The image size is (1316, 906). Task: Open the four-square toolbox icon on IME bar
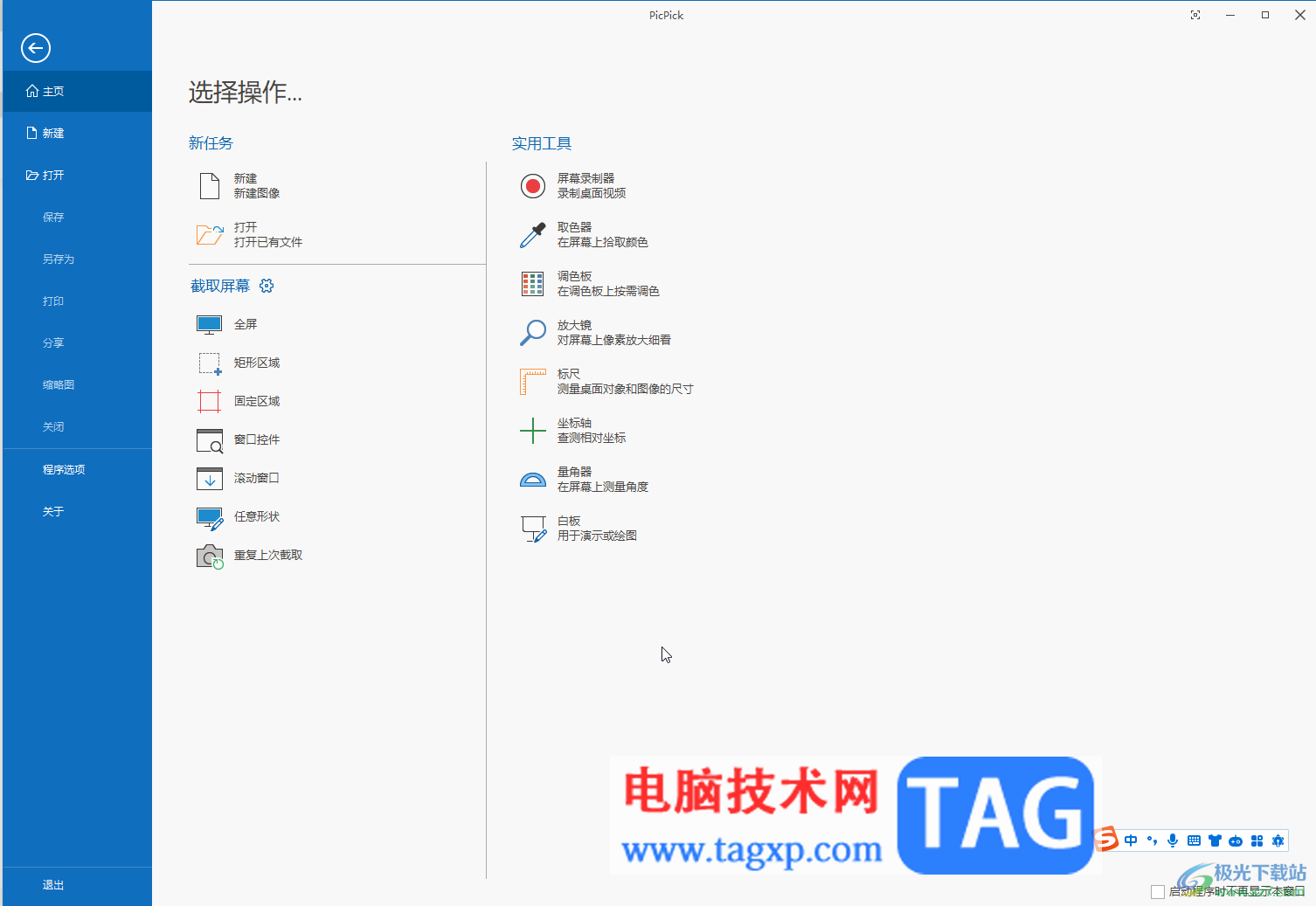click(1257, 840)
